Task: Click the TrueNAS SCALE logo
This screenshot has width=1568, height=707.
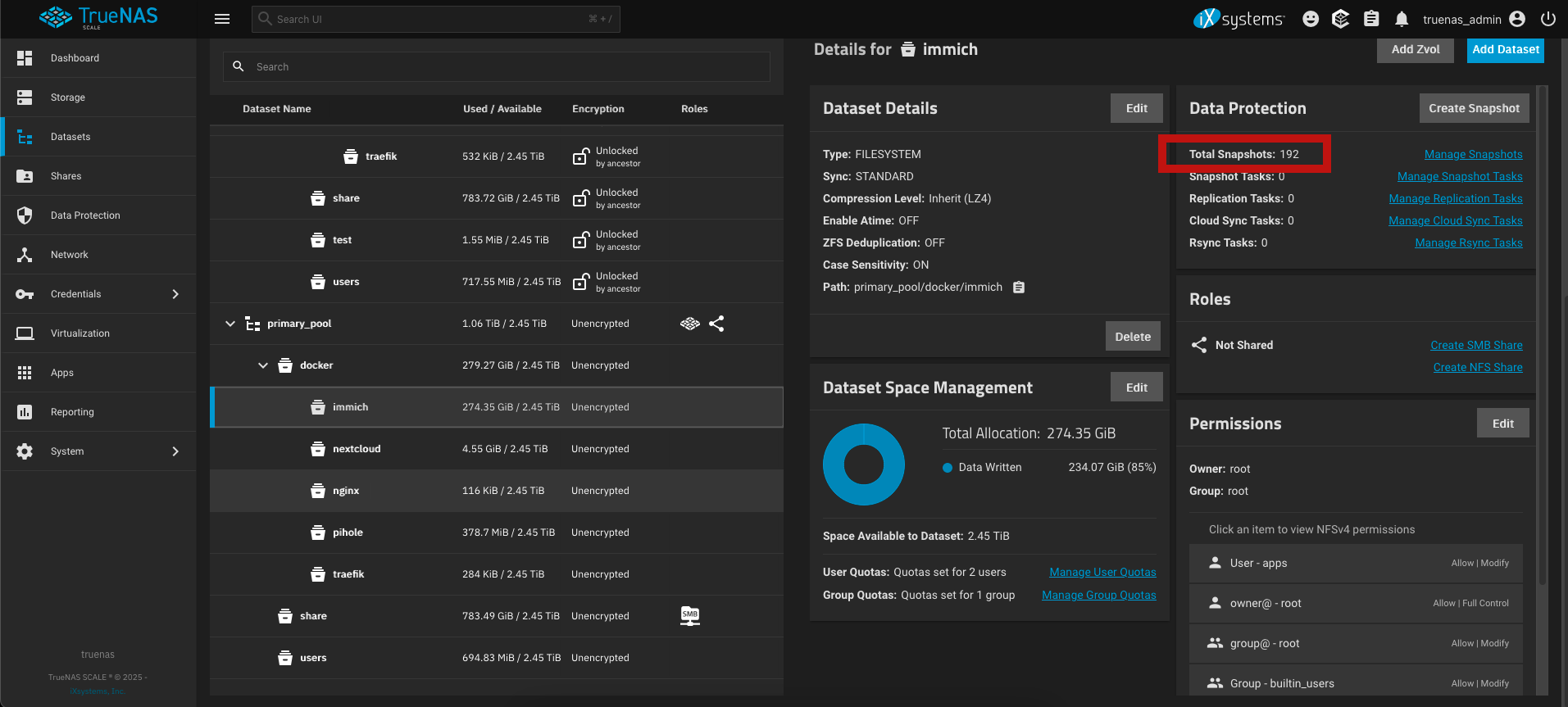Action: click(x=98, y=18)
